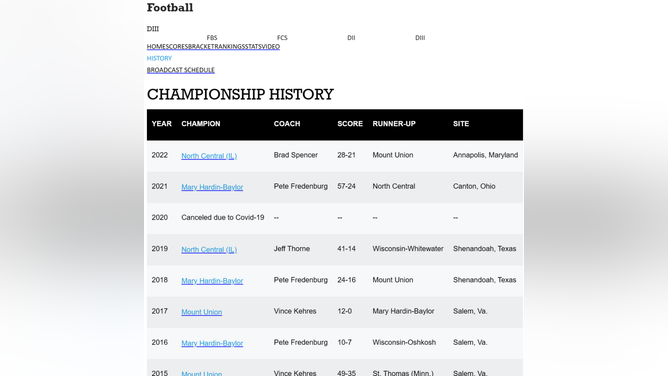Image resolution: width=668 pixels, height=376 pixels.
Task: Open the 2018 champion Mary Hardin-Baylor link
Action: click(212, 281)
